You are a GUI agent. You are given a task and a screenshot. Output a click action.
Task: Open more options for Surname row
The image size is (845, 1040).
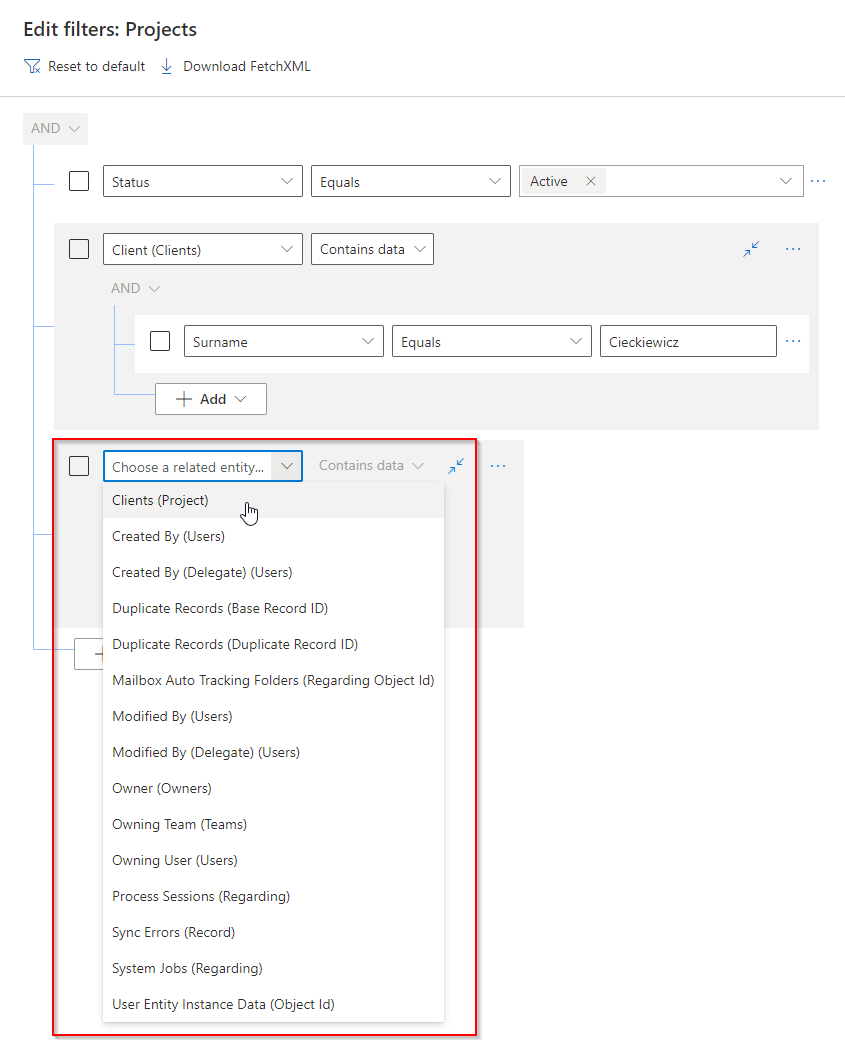click(x=793, y=341)
